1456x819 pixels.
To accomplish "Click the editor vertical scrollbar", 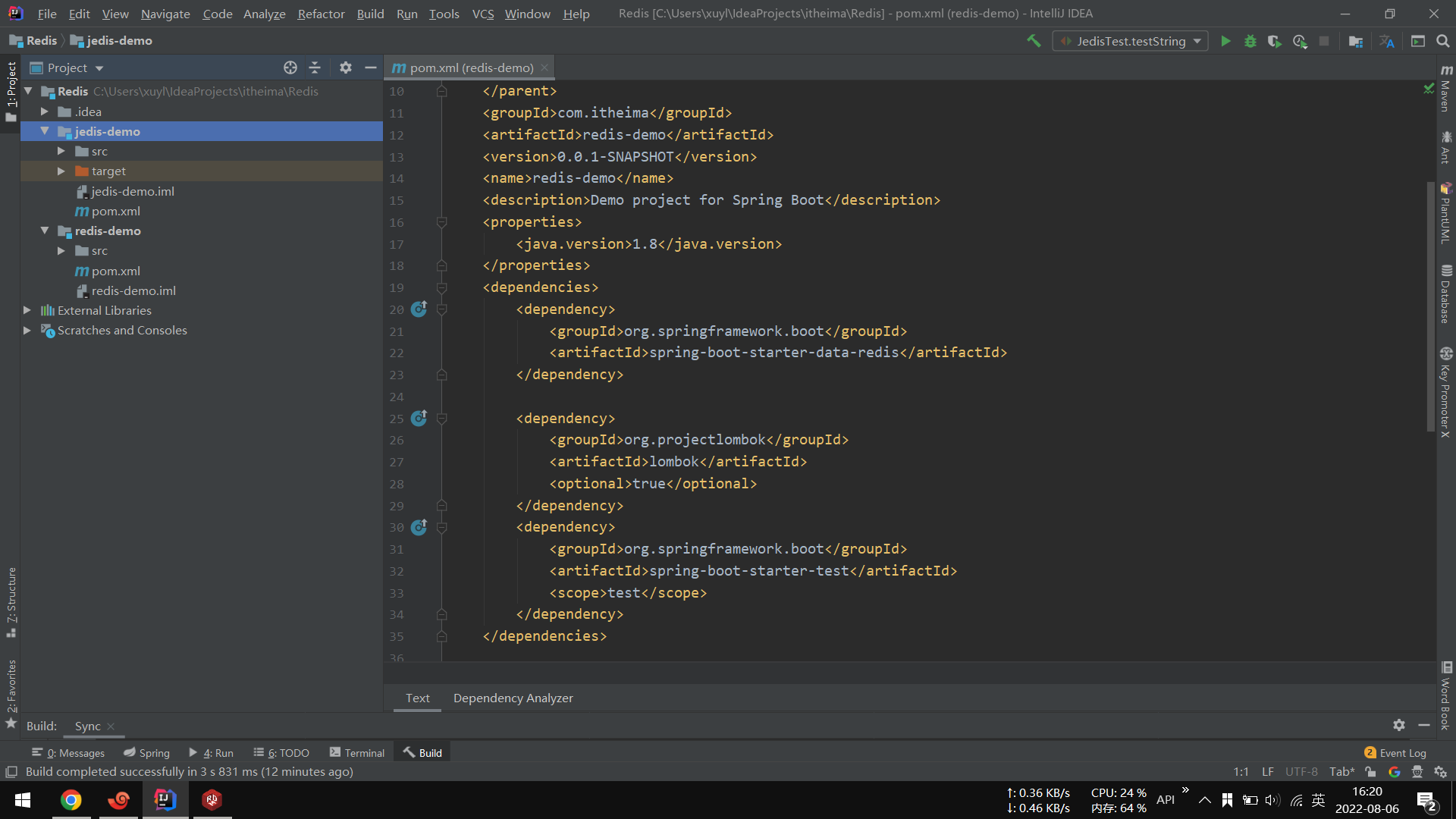I will point(1430,306).
